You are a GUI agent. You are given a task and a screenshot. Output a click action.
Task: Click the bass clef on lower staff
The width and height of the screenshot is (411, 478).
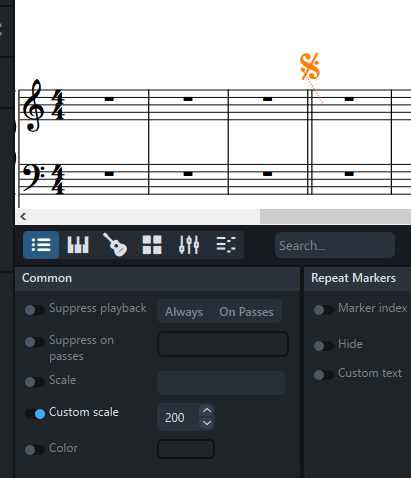click(34, 178)
